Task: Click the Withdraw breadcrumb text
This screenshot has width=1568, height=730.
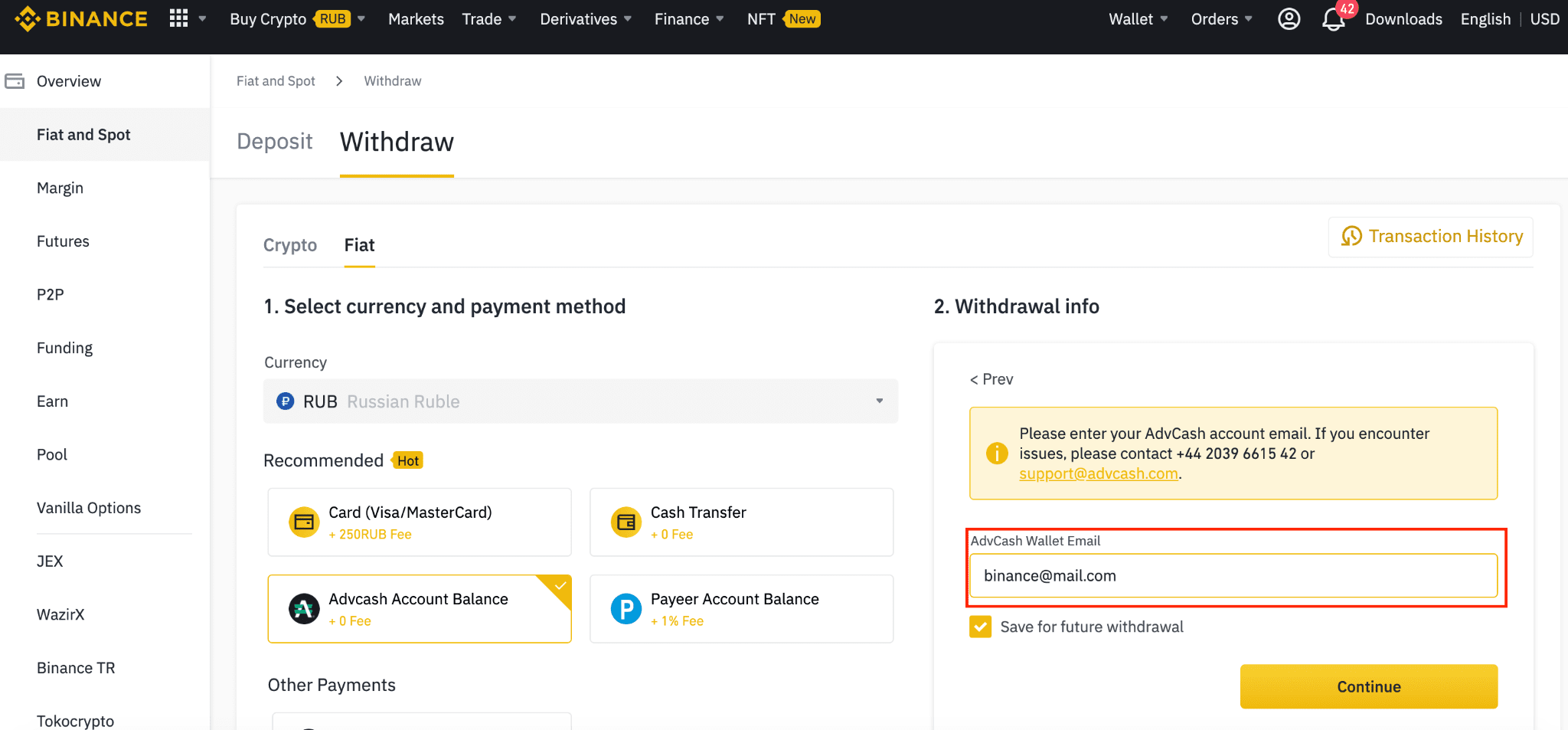Action: click(393, 81)
